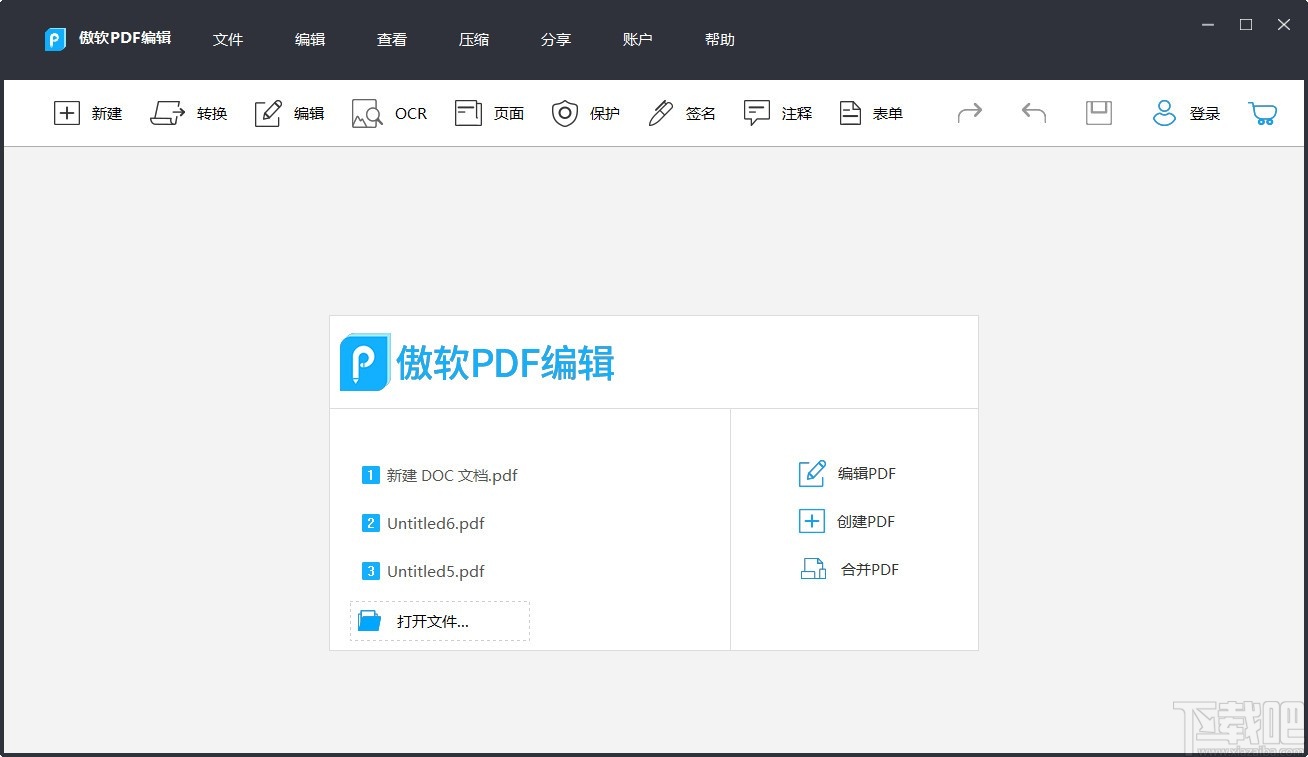
Task: Open the 文件 menu
Action: [228, 39]
